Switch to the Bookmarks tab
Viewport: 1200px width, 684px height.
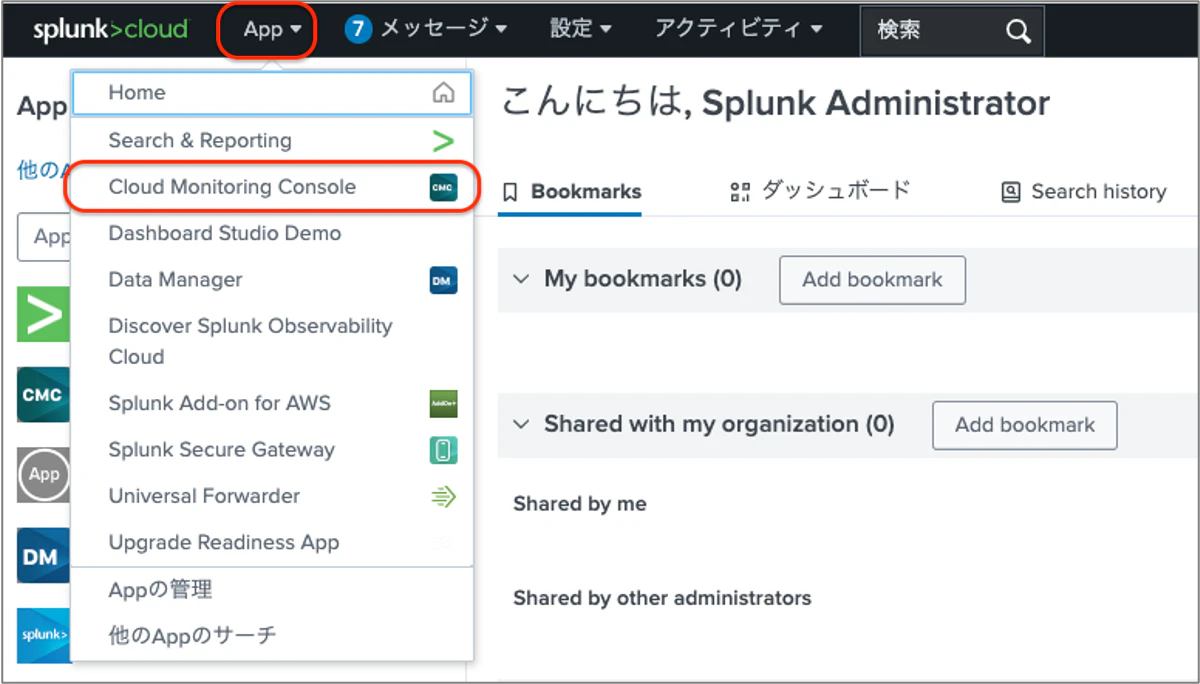(x=572, y=192)
